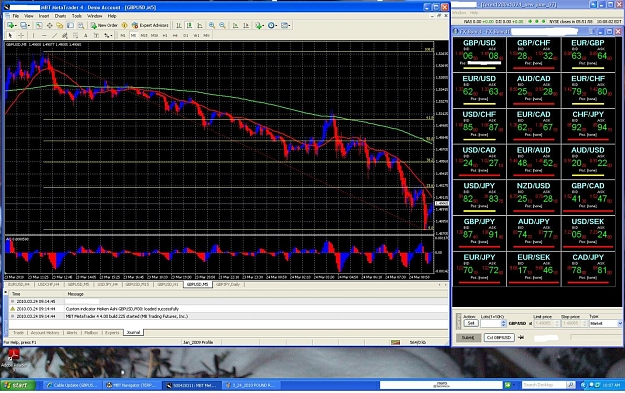Switch to bar chart icon
625x393 pixels.
[x=179, y=26]
